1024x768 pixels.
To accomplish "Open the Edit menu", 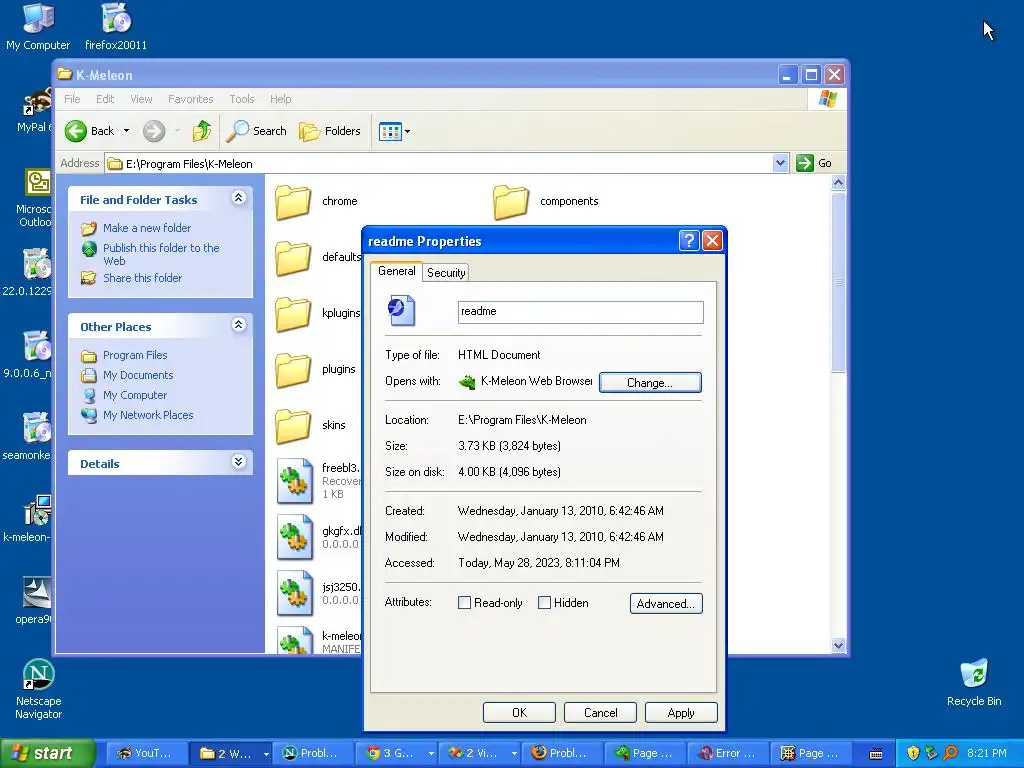I will pyautogui.click(x=104, y=99).
